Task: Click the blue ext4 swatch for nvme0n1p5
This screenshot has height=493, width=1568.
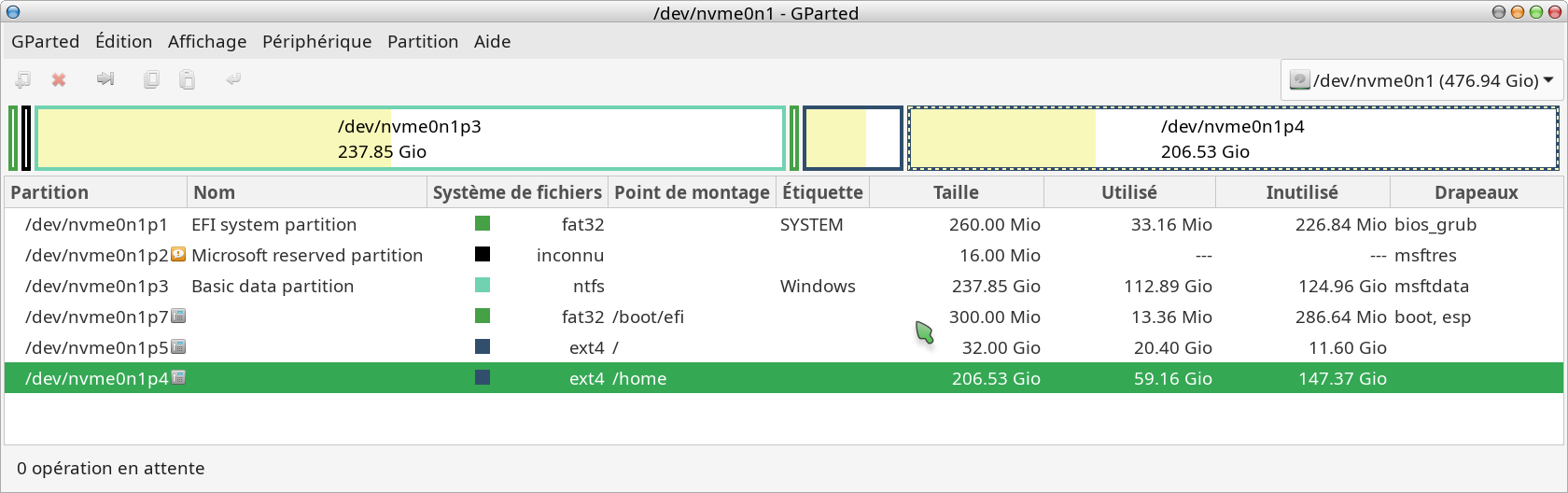Action: (483, 346)
